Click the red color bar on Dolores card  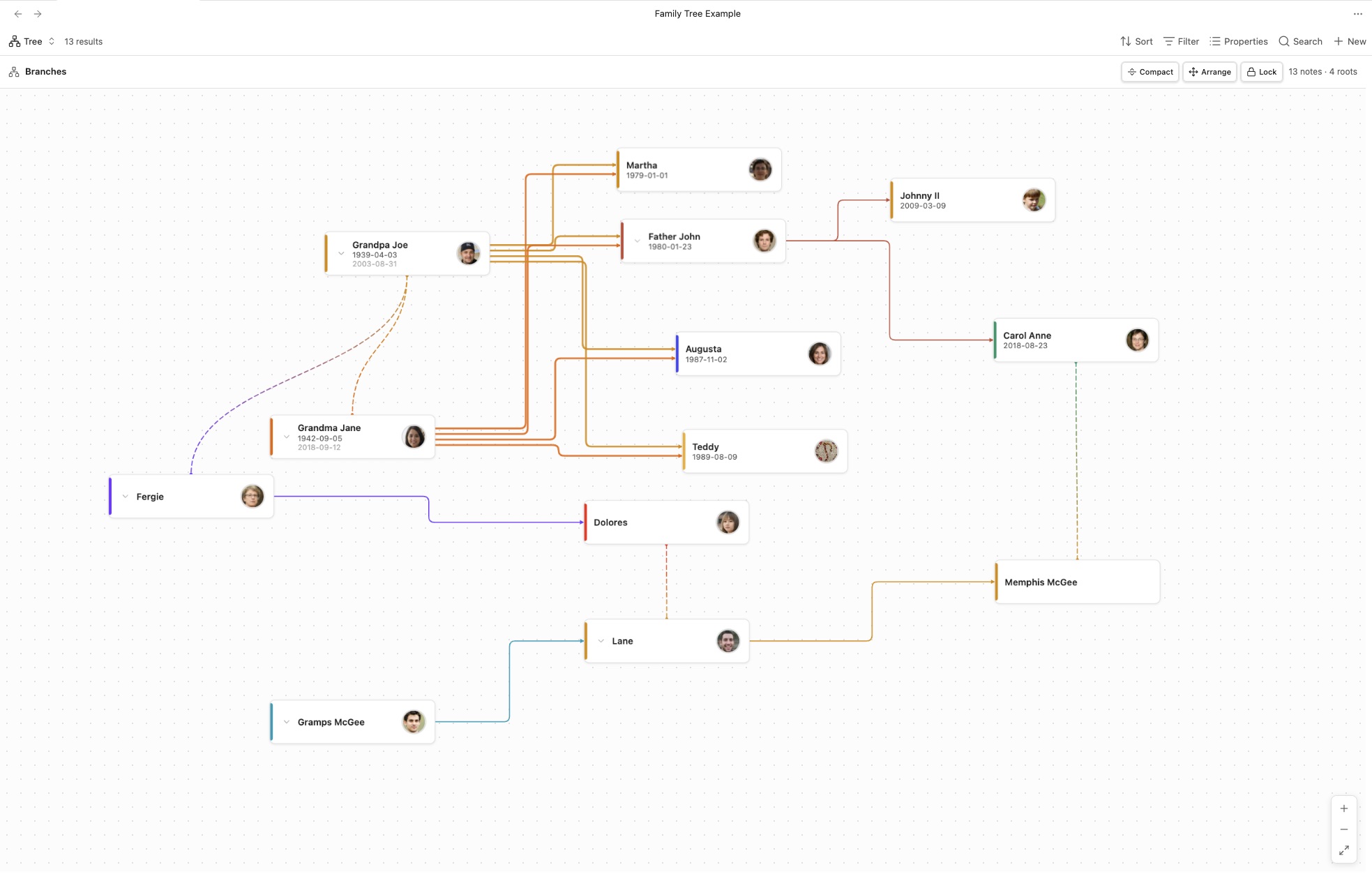tap(585, 522)
